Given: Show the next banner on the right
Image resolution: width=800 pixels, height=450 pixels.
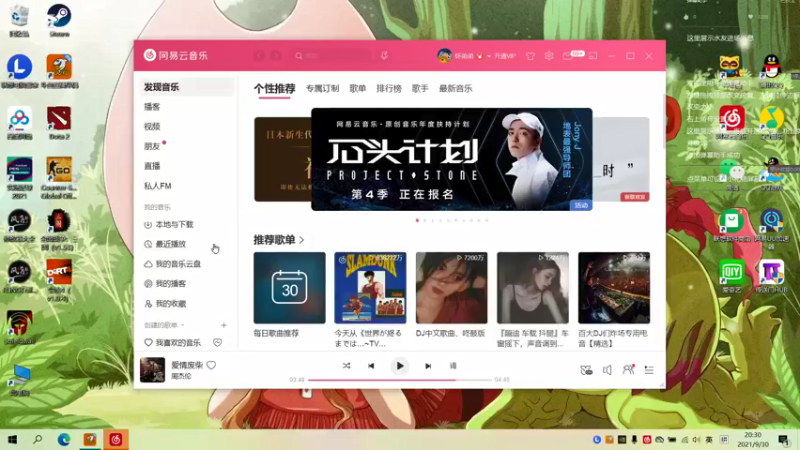Looking at the screenshot, I should (621, 159).
